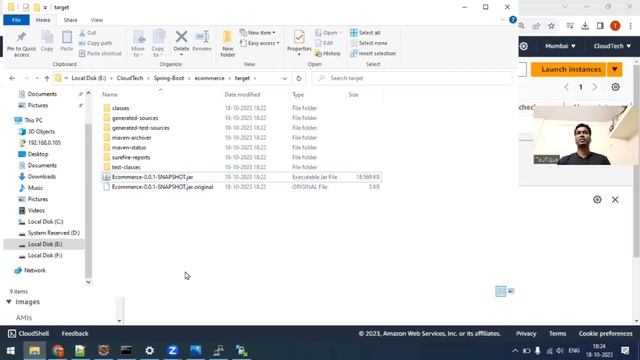Refresh the target folder view

(299, 78)
